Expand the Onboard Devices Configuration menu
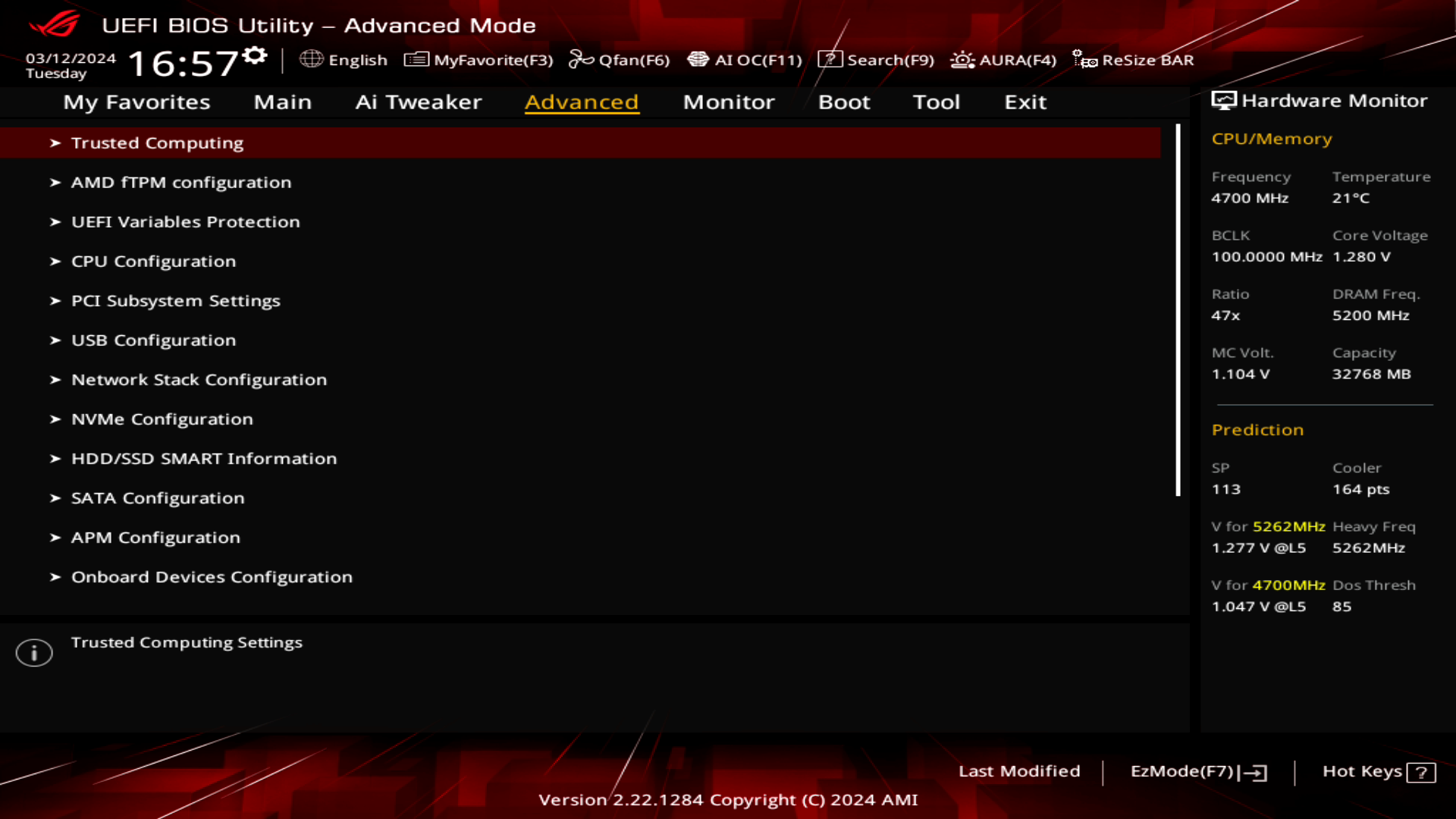This screenshot has width=1456, height=819. click(211, 576)
